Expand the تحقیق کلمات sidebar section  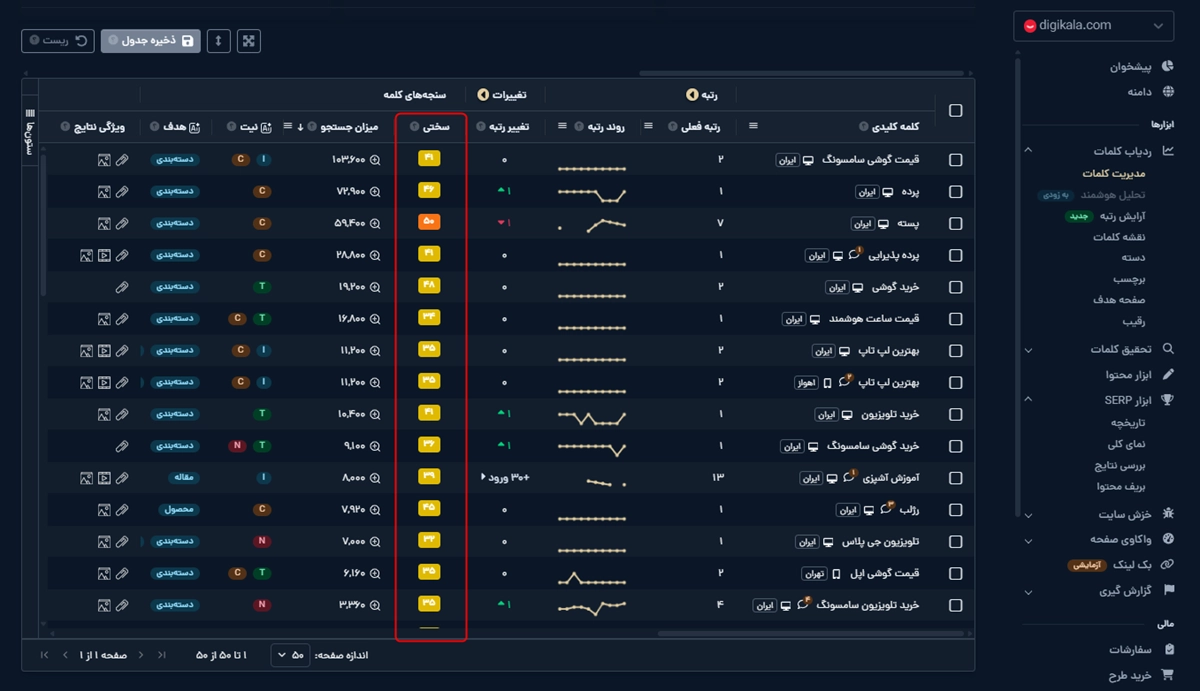tap(1027, 349)
